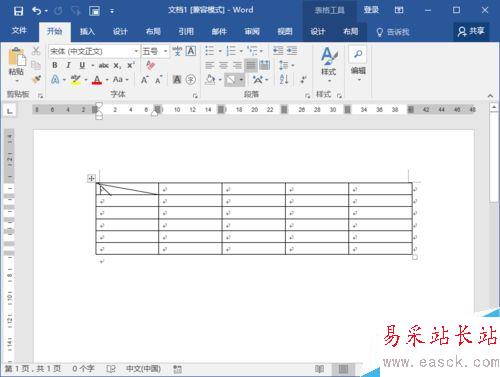The height and width of the screenshot is (377, 500).
Task: Expand the bullet list dropdown arrow
Action: (220, 51)
